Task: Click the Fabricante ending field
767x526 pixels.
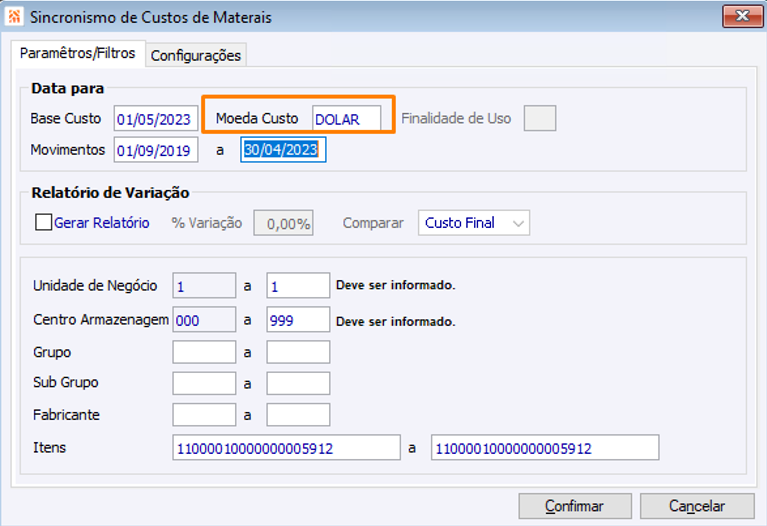Action: 298,414
